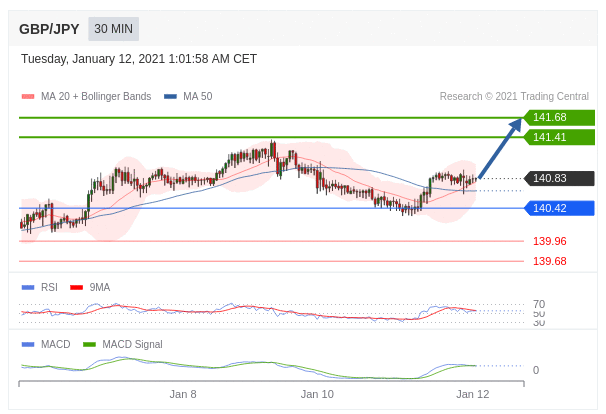The width and height of the screenshot is (606, 414).
Task: Select the chart timestamp text
Action: [x=139, y=59]
